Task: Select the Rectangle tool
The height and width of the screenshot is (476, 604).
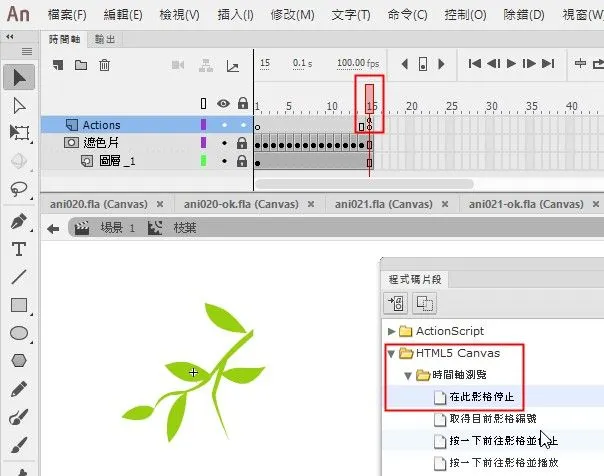Action: click(19, 305)
